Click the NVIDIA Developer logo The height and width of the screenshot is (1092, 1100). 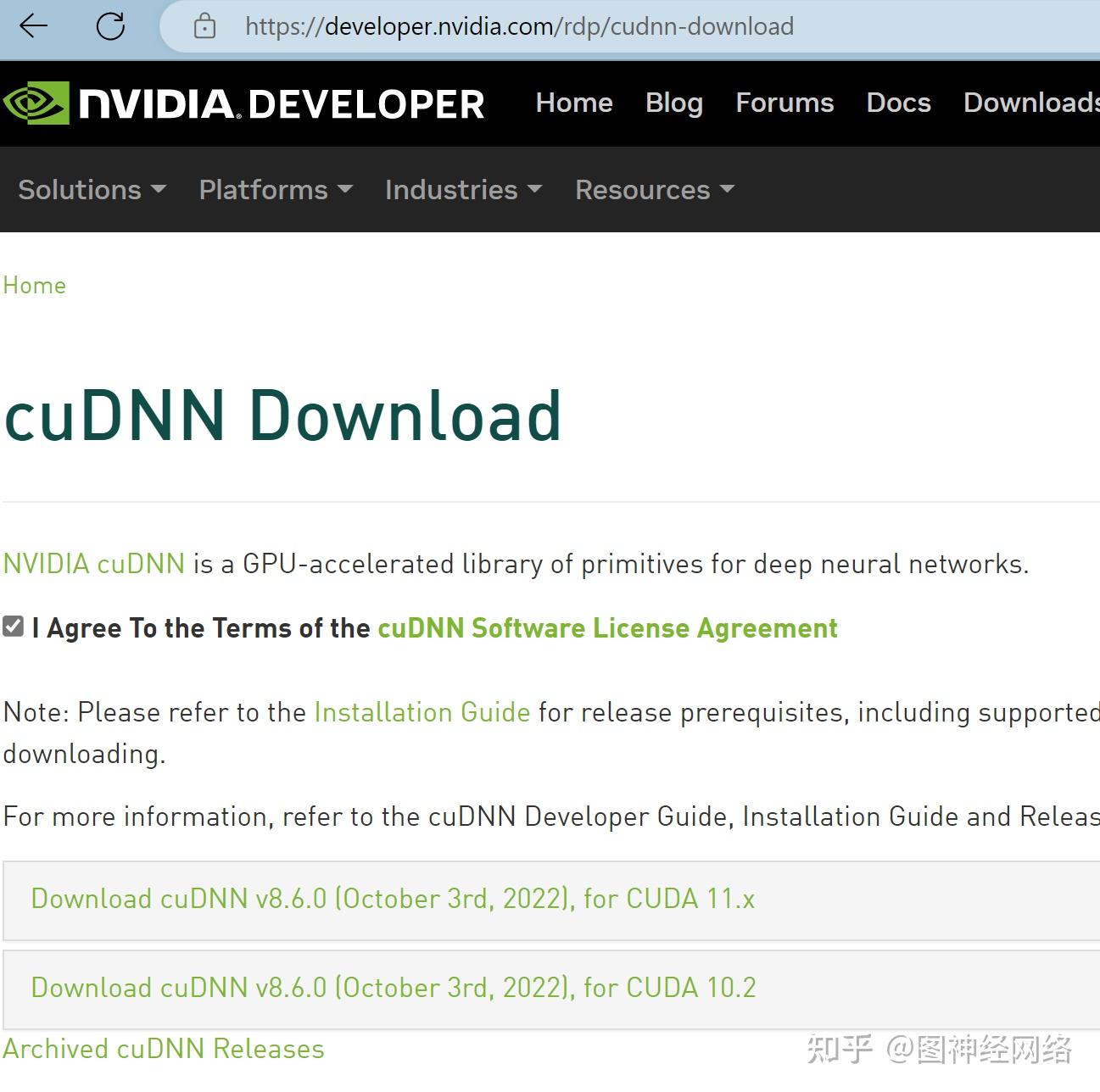242,102
